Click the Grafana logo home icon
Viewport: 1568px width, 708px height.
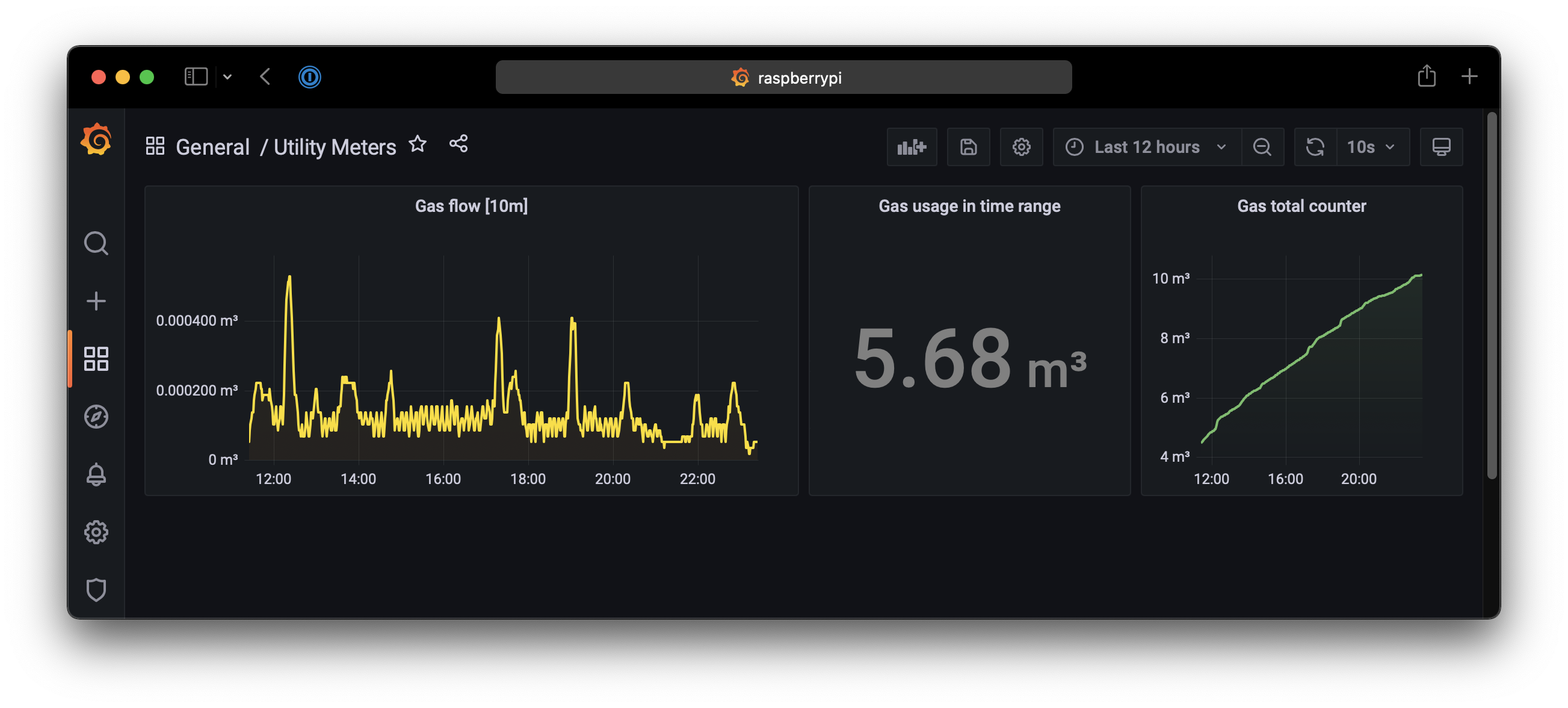click(96, 140)
